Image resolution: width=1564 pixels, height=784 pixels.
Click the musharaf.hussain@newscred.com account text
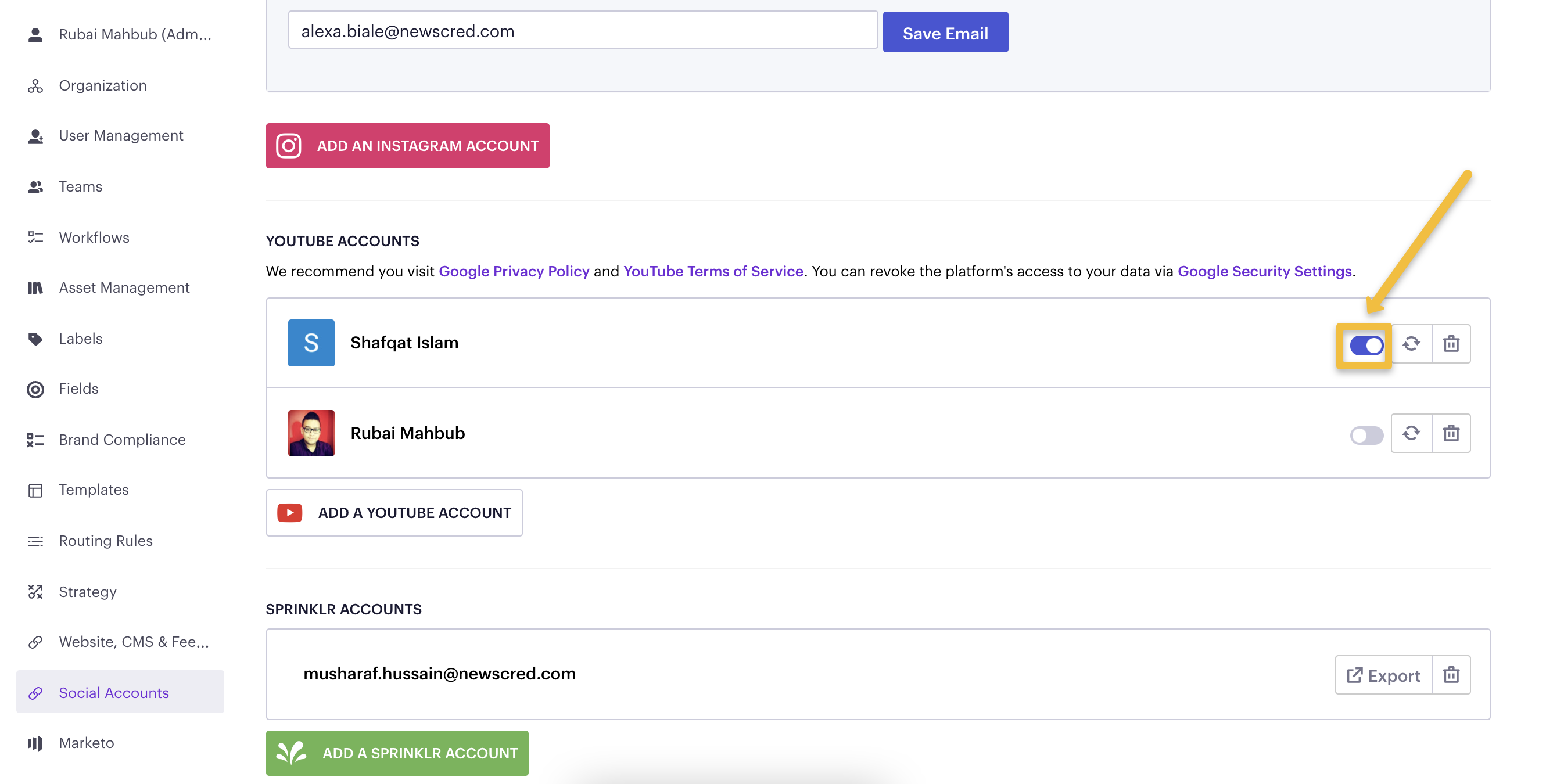pos(439,674)
